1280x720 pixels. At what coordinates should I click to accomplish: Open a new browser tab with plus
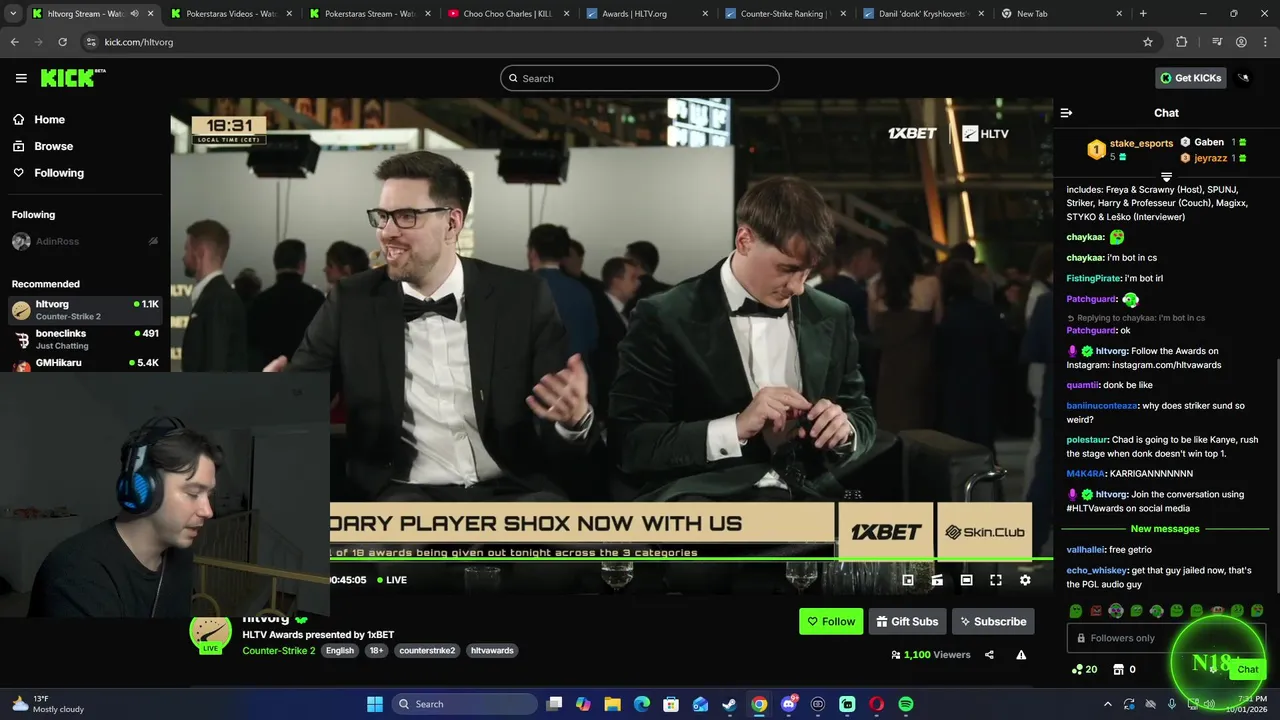1143,14
